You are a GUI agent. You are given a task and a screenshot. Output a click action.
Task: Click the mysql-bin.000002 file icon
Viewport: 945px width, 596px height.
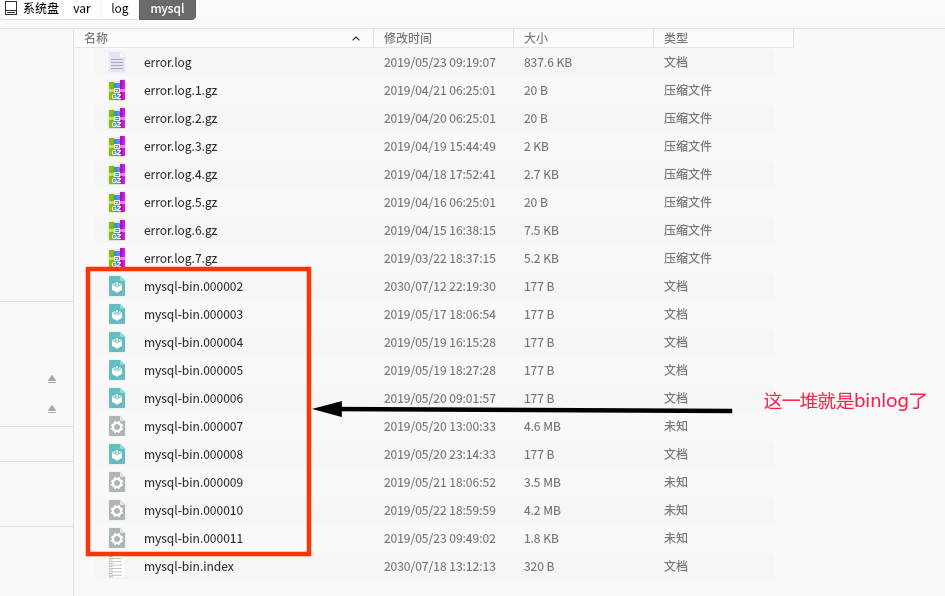[117, 286]
